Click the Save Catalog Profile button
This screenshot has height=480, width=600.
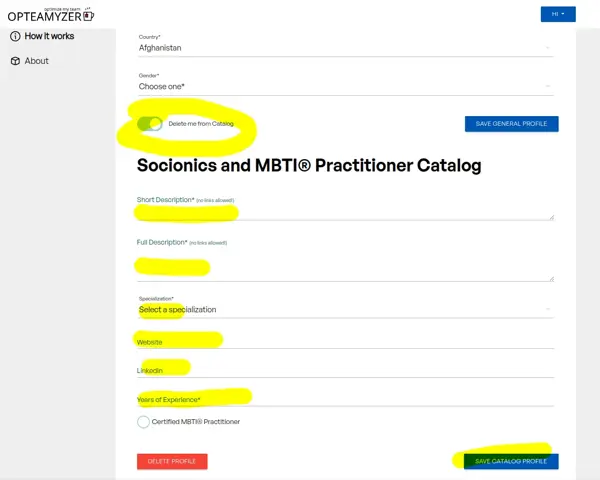pos(511,461)
